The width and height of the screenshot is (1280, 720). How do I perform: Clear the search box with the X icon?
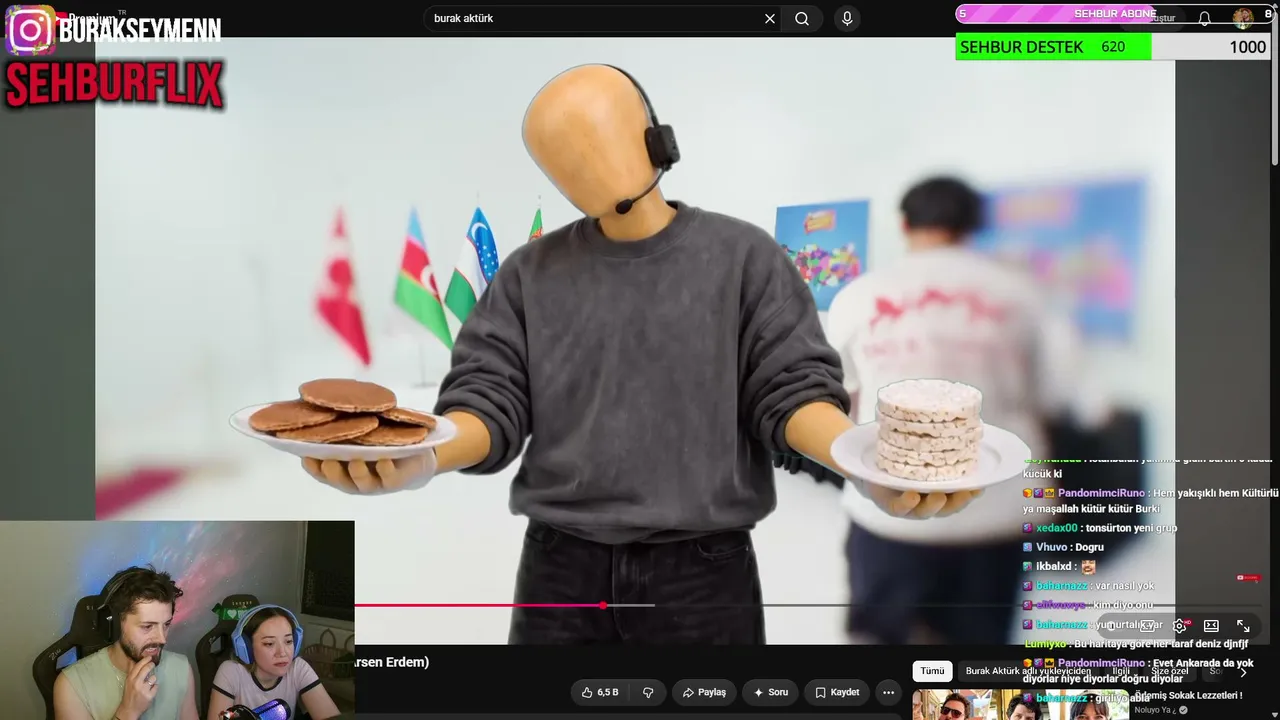tap(770, 18)
